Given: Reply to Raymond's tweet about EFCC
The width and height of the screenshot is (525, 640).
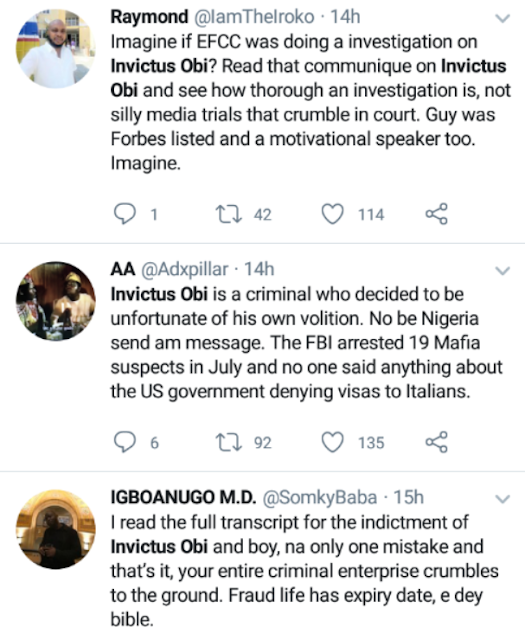Looking at the screenshot, I should (x=125, y=214).
